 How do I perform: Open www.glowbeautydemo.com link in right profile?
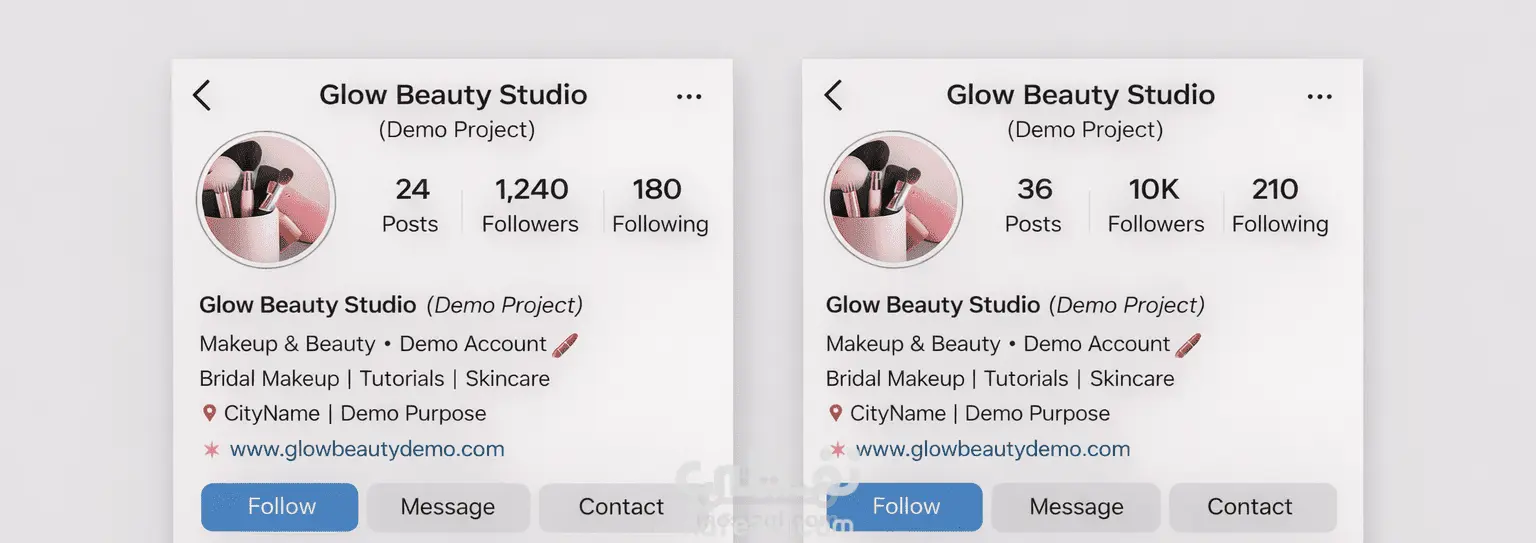(993, 449)
